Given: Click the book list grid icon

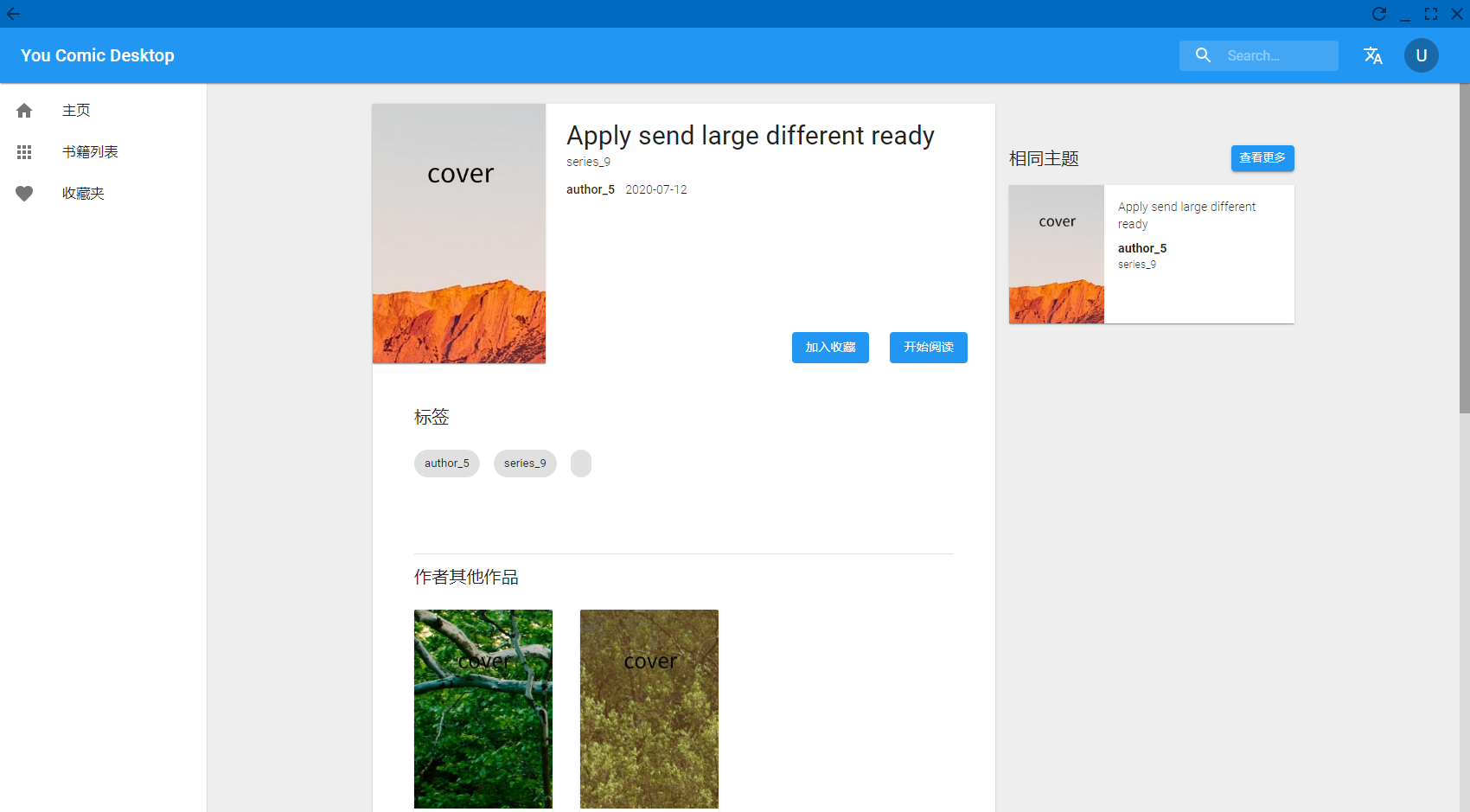Looking at the screenshot, I should click(x=24, y=152).
